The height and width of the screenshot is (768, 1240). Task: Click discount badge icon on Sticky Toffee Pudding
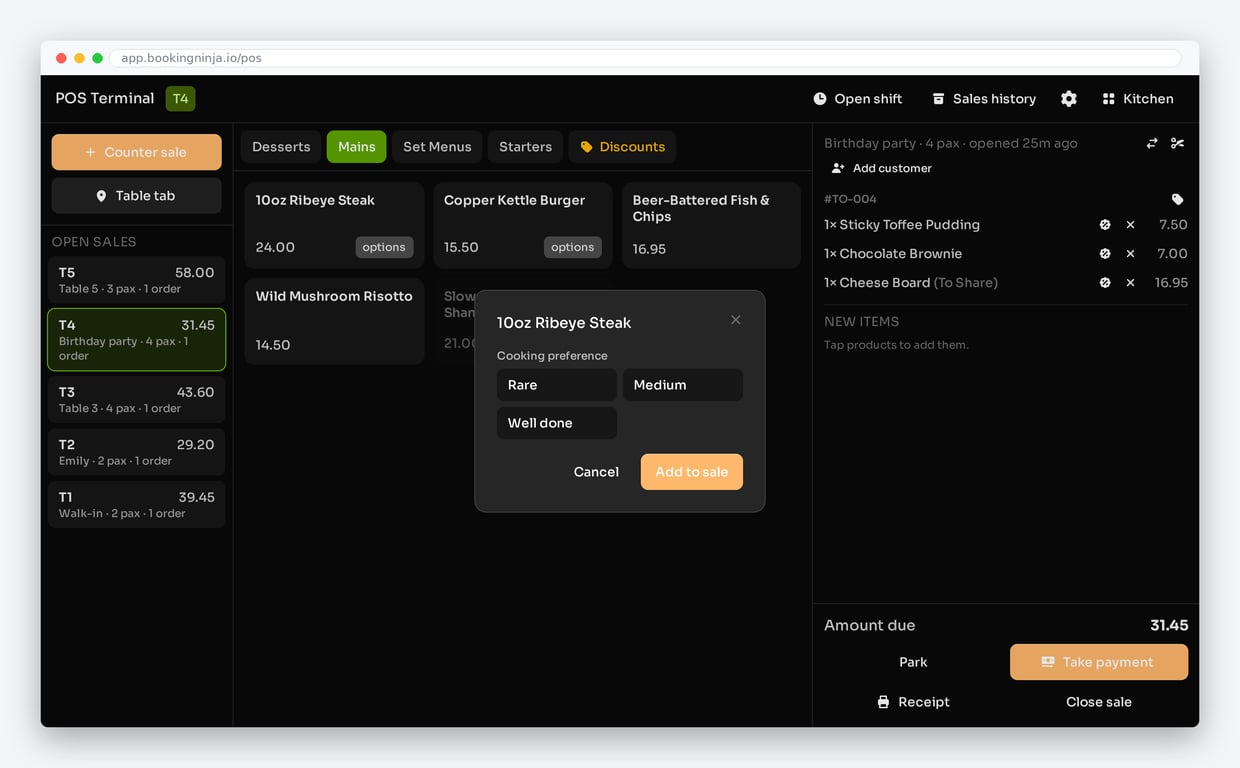coord(1105,225)
